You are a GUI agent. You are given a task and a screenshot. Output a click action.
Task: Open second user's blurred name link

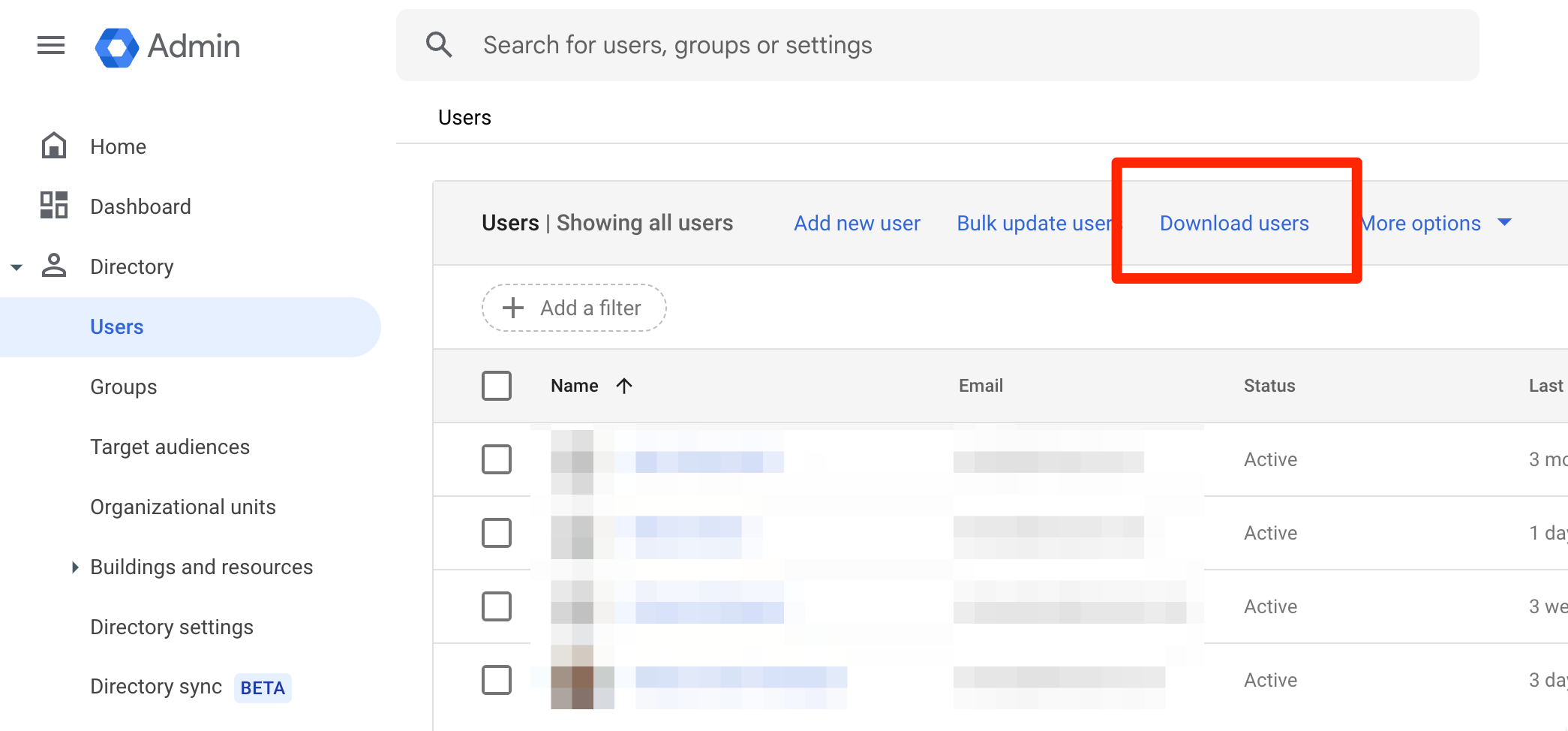click(688, 534)
